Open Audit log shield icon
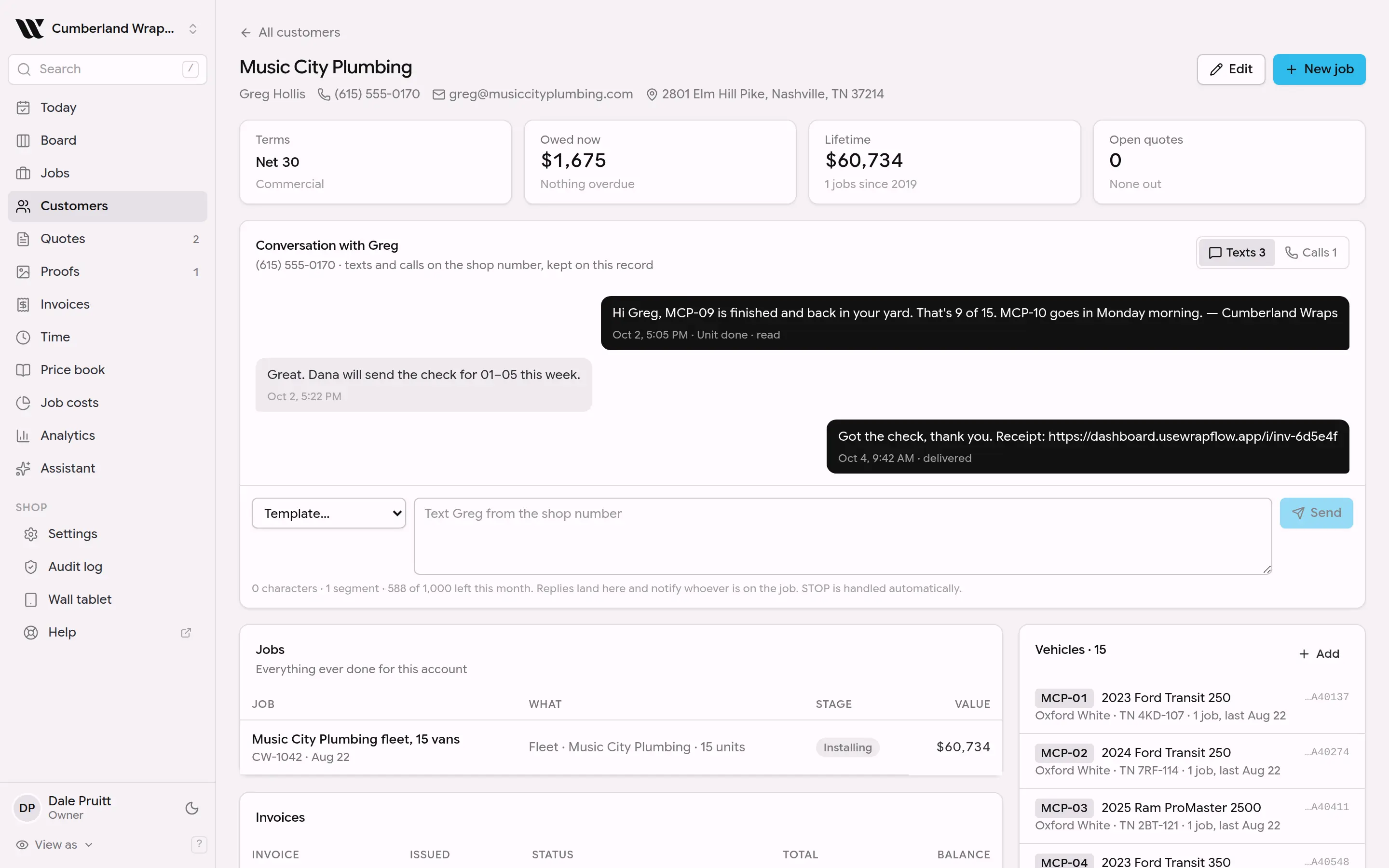This screenshot has height=868, width=1389. 31,567
